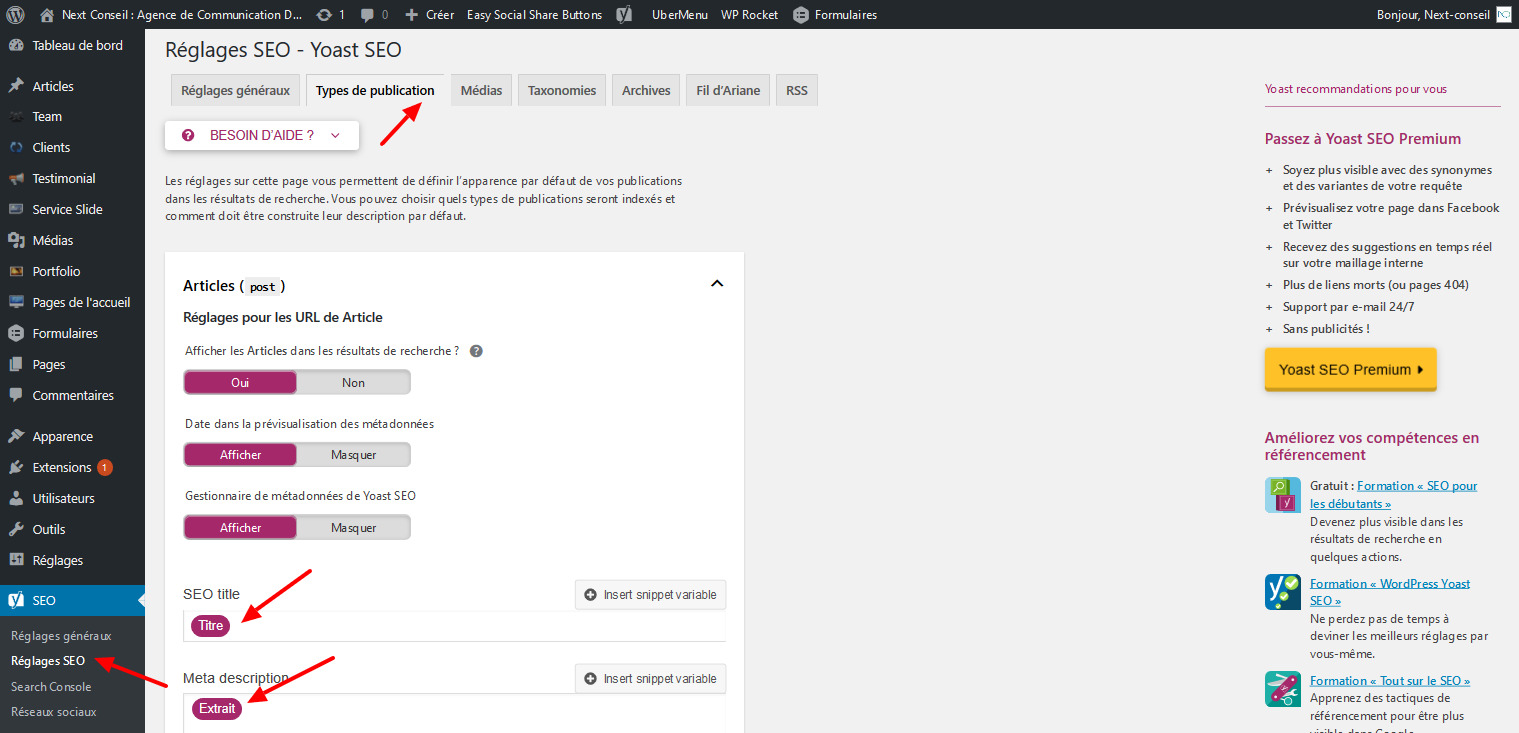Insert snippet variable for SEO title
Viewport: 1519px width, 733px height.
pos(650,594)
